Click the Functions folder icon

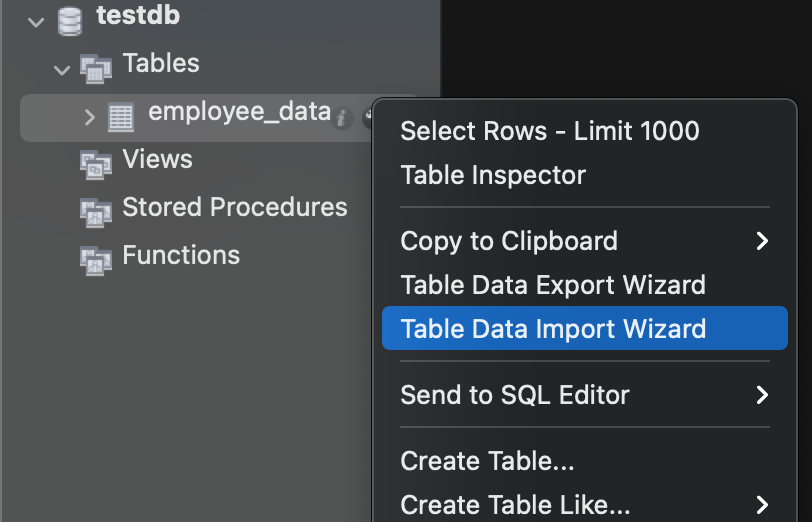pyautogui.click(x=96, y=259)
